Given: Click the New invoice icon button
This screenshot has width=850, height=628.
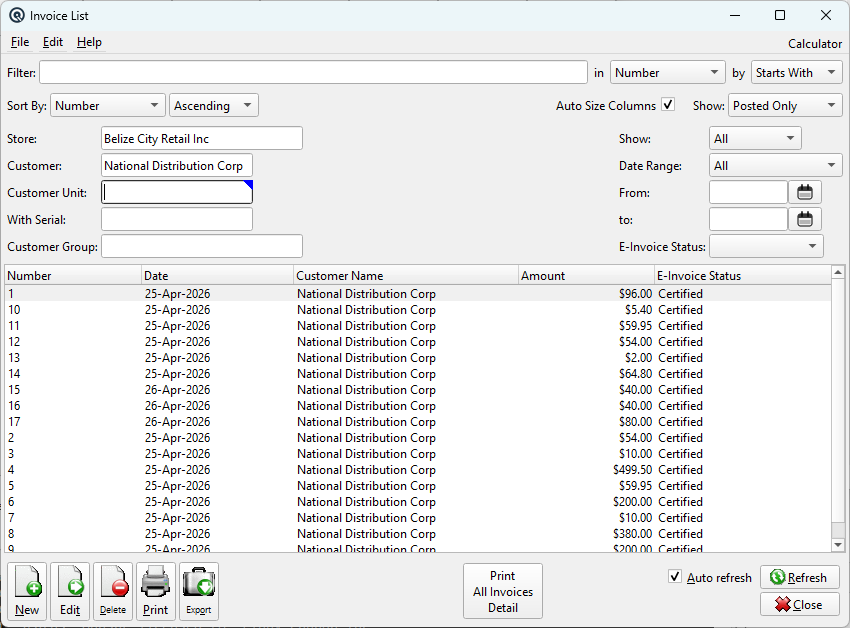Looking at the screenshot, I should 27,591.
